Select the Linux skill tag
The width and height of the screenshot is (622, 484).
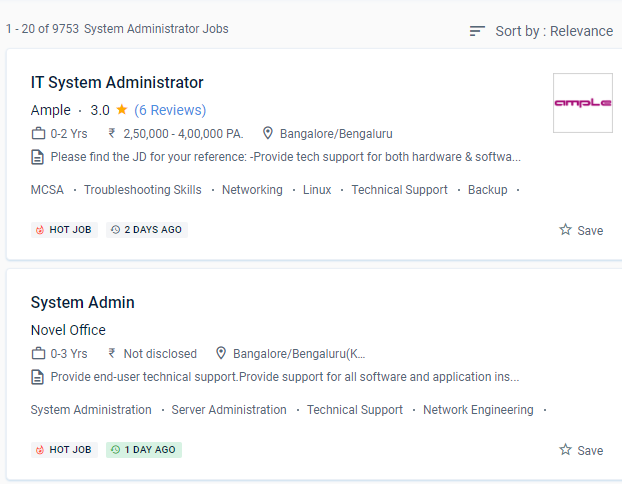317,190
